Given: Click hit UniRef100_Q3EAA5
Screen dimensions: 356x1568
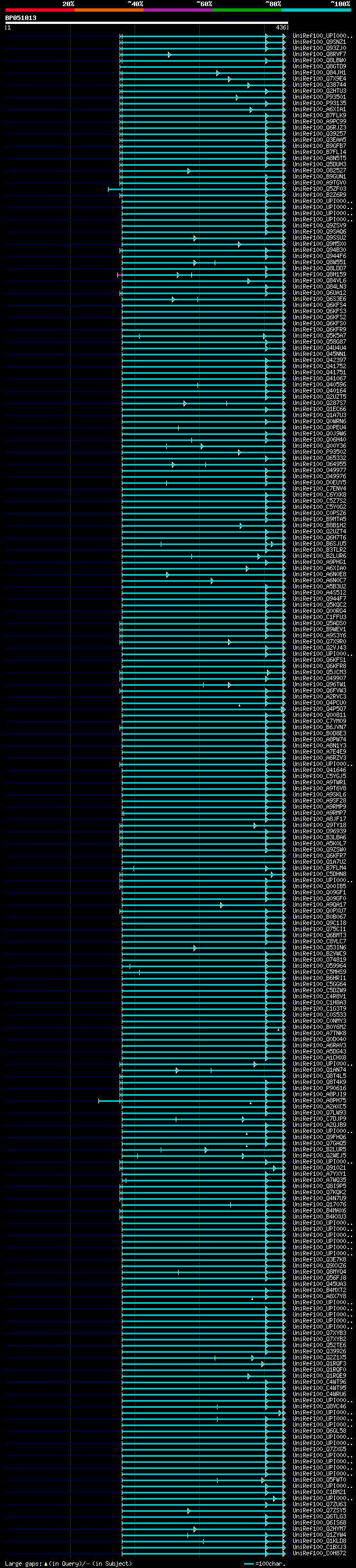Looking at the screenshot, I should pyautogui.click(x=319, y=140).
